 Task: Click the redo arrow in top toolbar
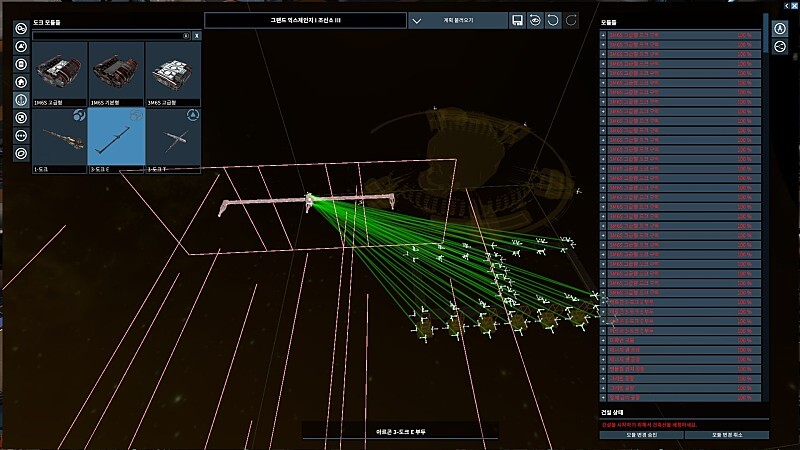tap(571, 20)
